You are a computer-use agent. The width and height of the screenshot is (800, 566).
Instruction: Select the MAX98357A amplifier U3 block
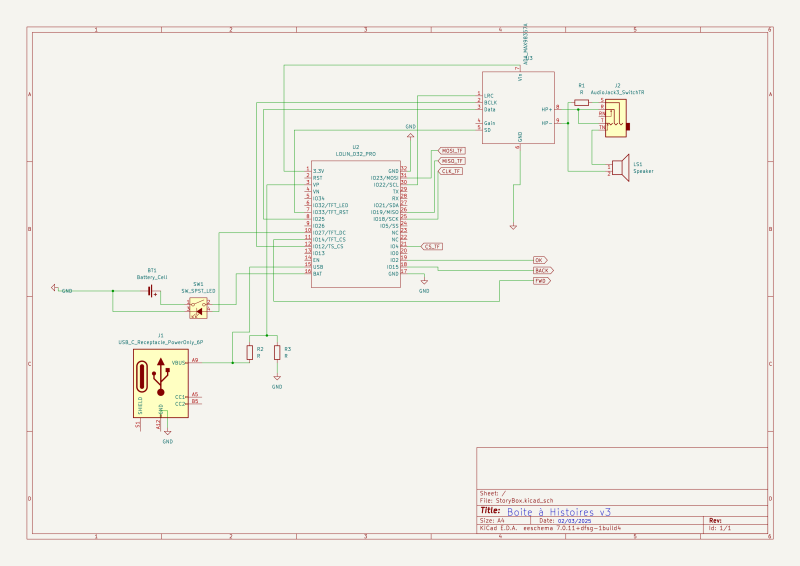point(518,108)
